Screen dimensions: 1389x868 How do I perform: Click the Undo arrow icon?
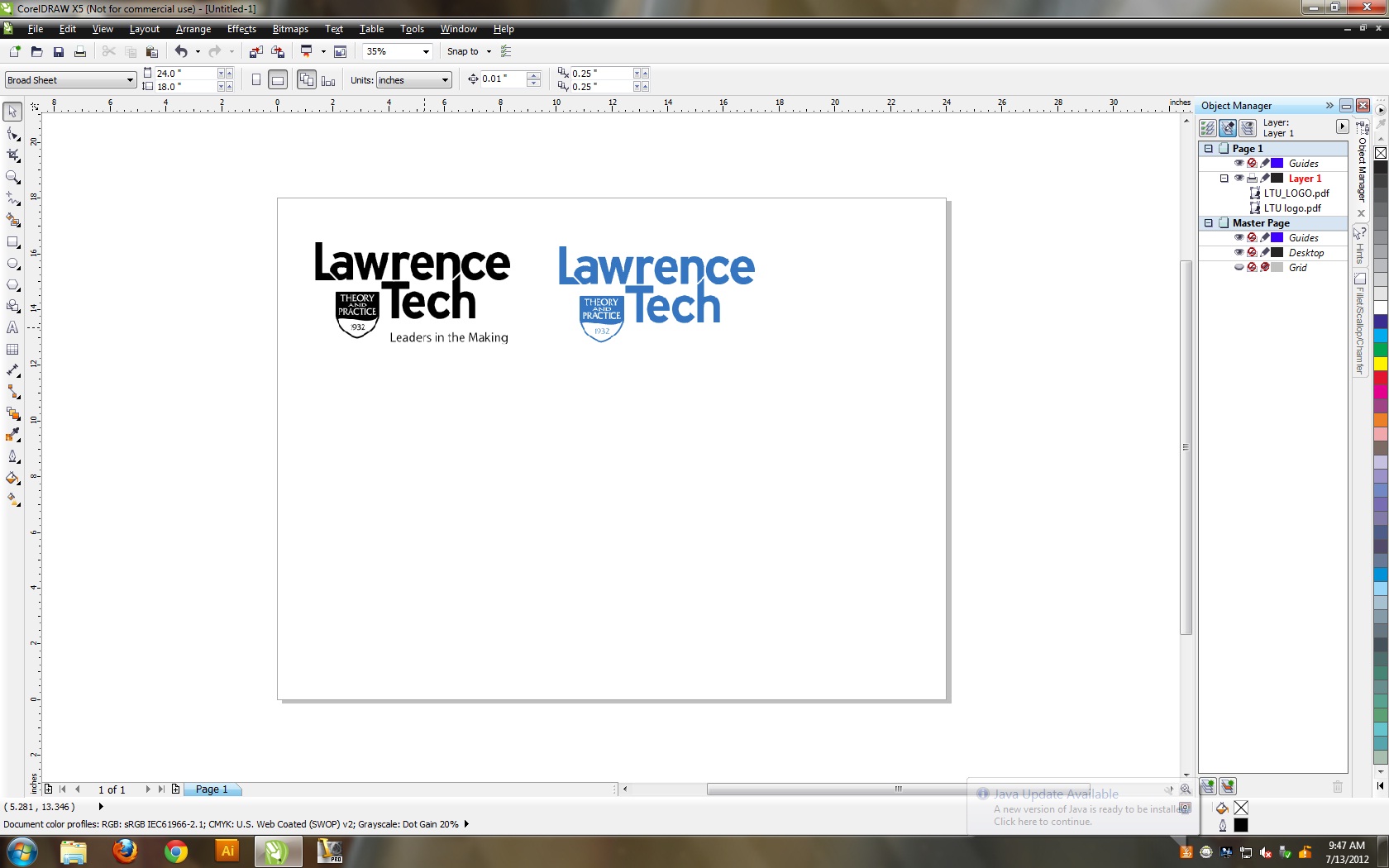181,51
